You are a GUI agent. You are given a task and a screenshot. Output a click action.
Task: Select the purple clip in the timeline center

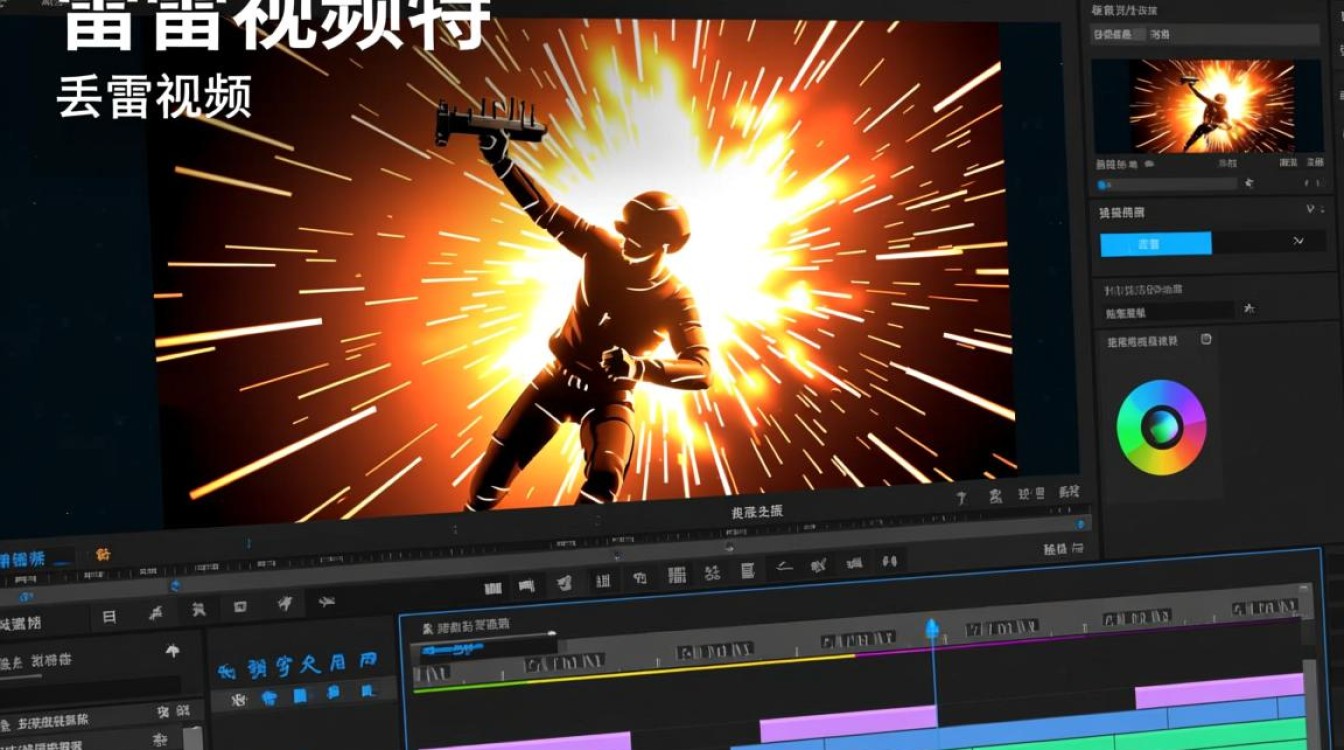click(848, 722)
